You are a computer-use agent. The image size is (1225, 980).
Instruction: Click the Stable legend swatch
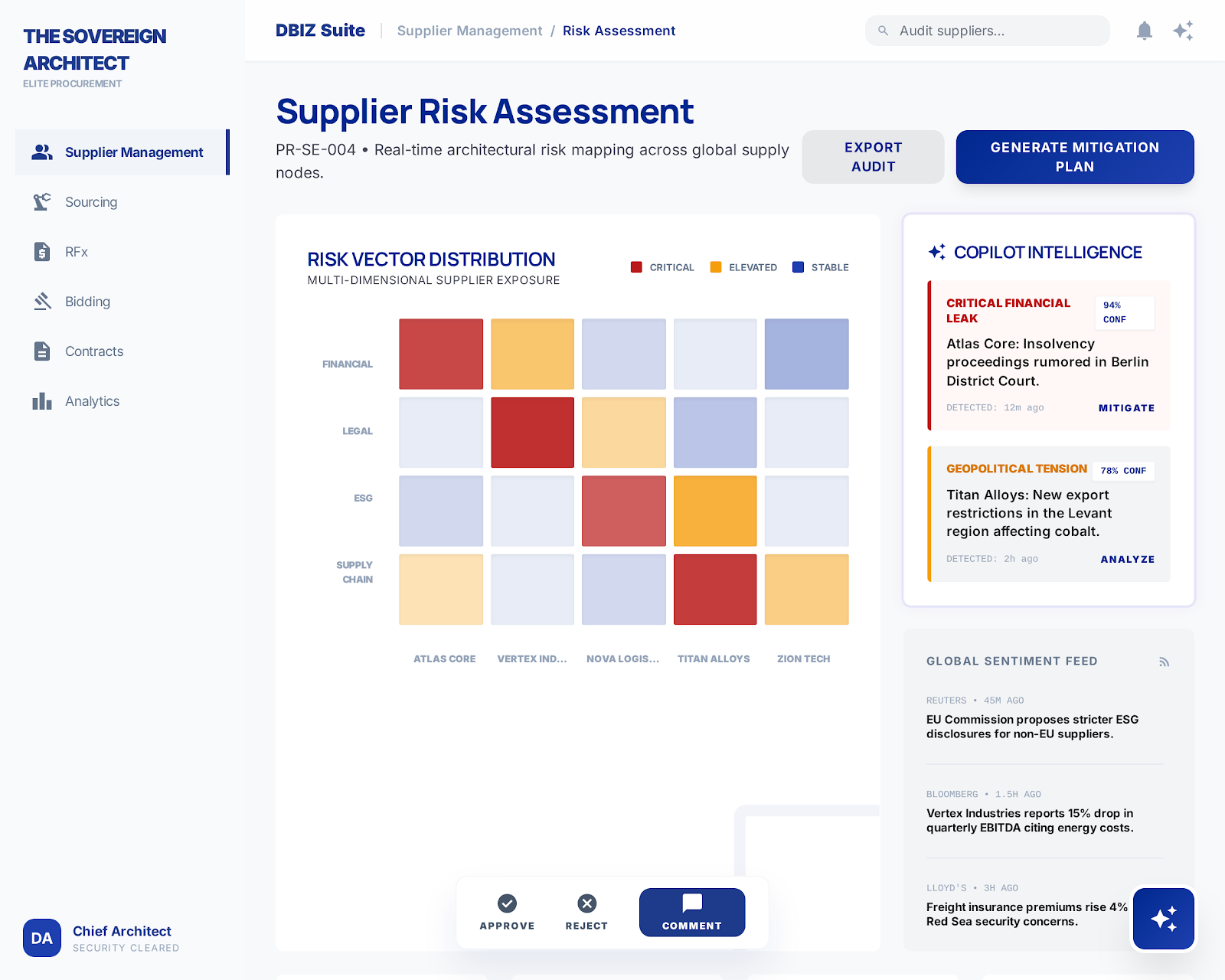798,267
